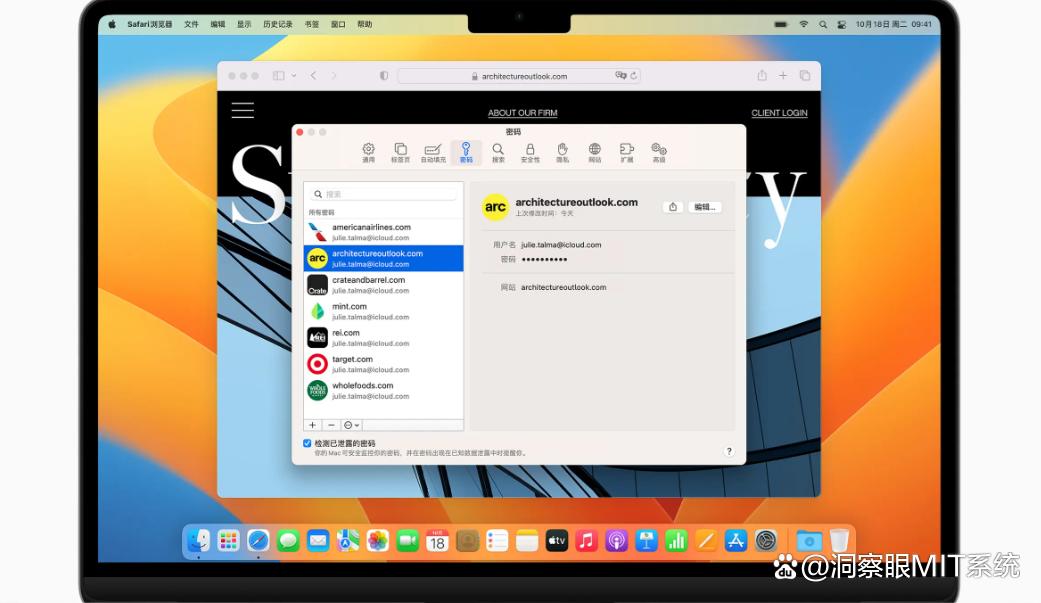Reveal the hidden password dots
This screenshot has height=603, width=1041.
[x=544, y=260]
